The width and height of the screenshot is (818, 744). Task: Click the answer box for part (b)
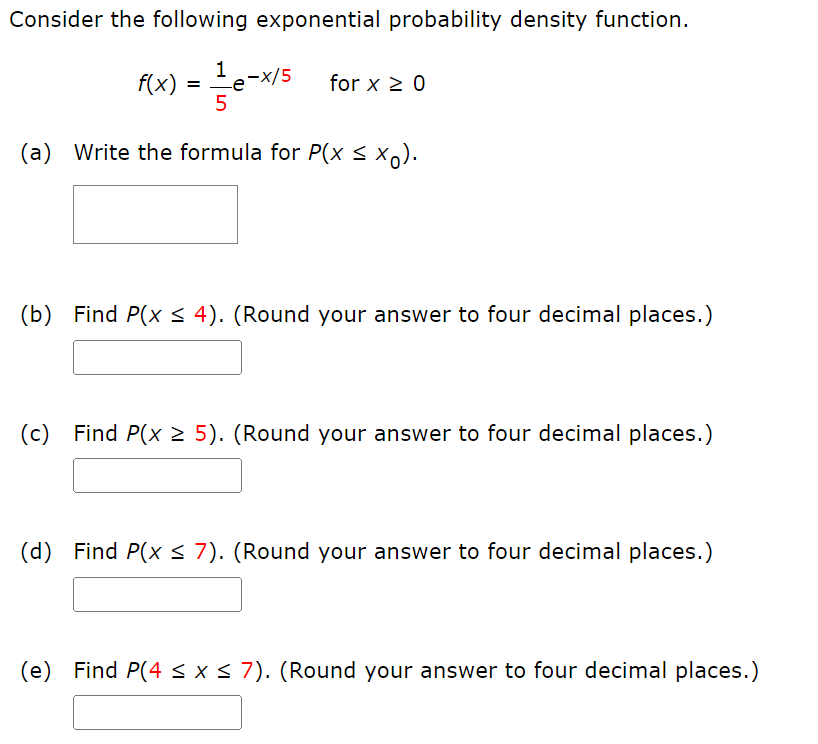(x=157, y=357)
